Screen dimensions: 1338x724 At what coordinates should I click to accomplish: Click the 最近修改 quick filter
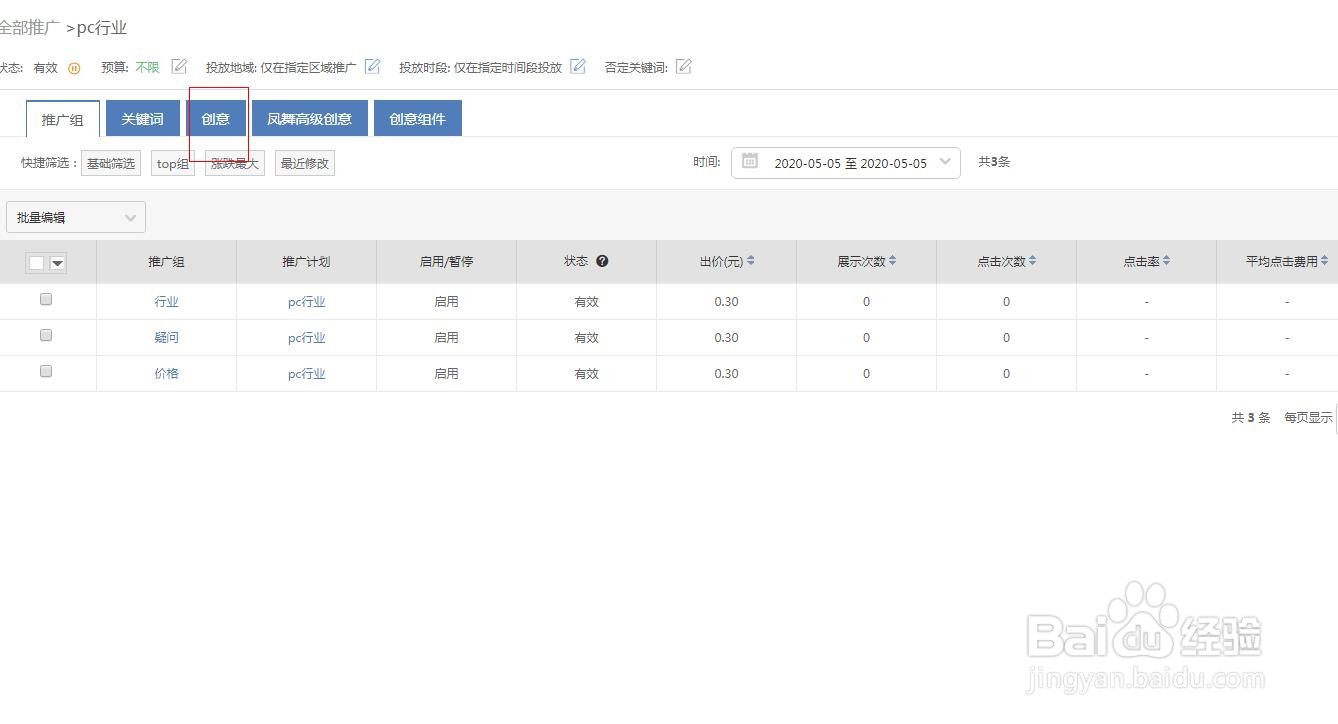pos(304,163)
